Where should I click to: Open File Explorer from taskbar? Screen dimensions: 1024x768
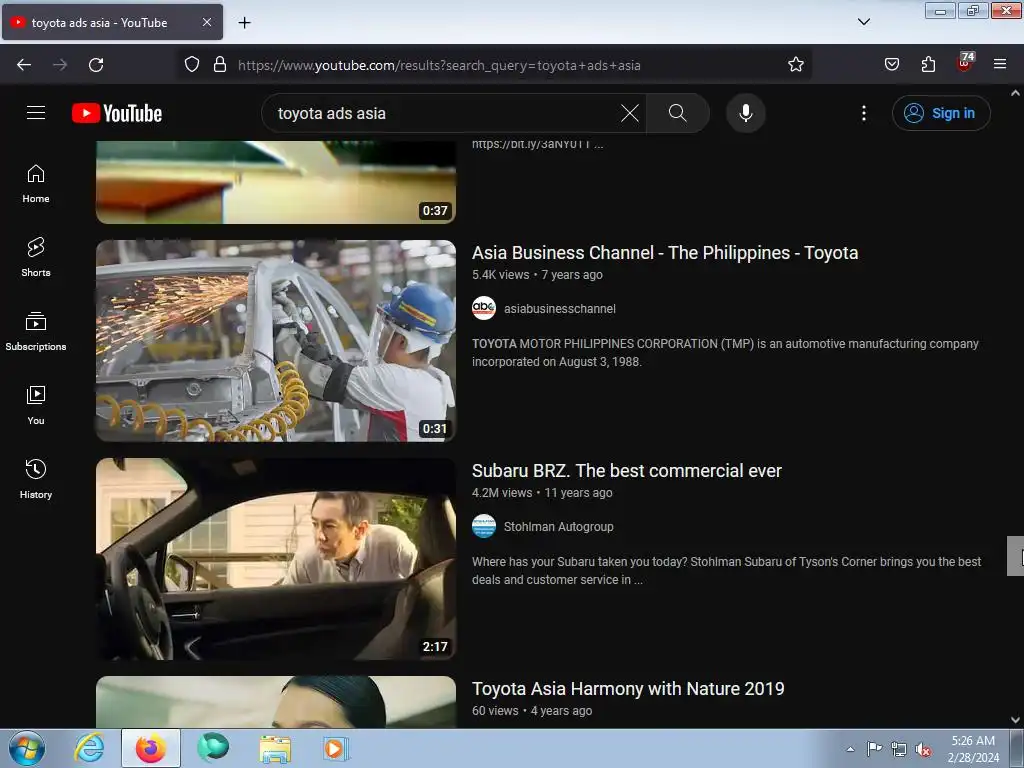(x=275, y=748)
